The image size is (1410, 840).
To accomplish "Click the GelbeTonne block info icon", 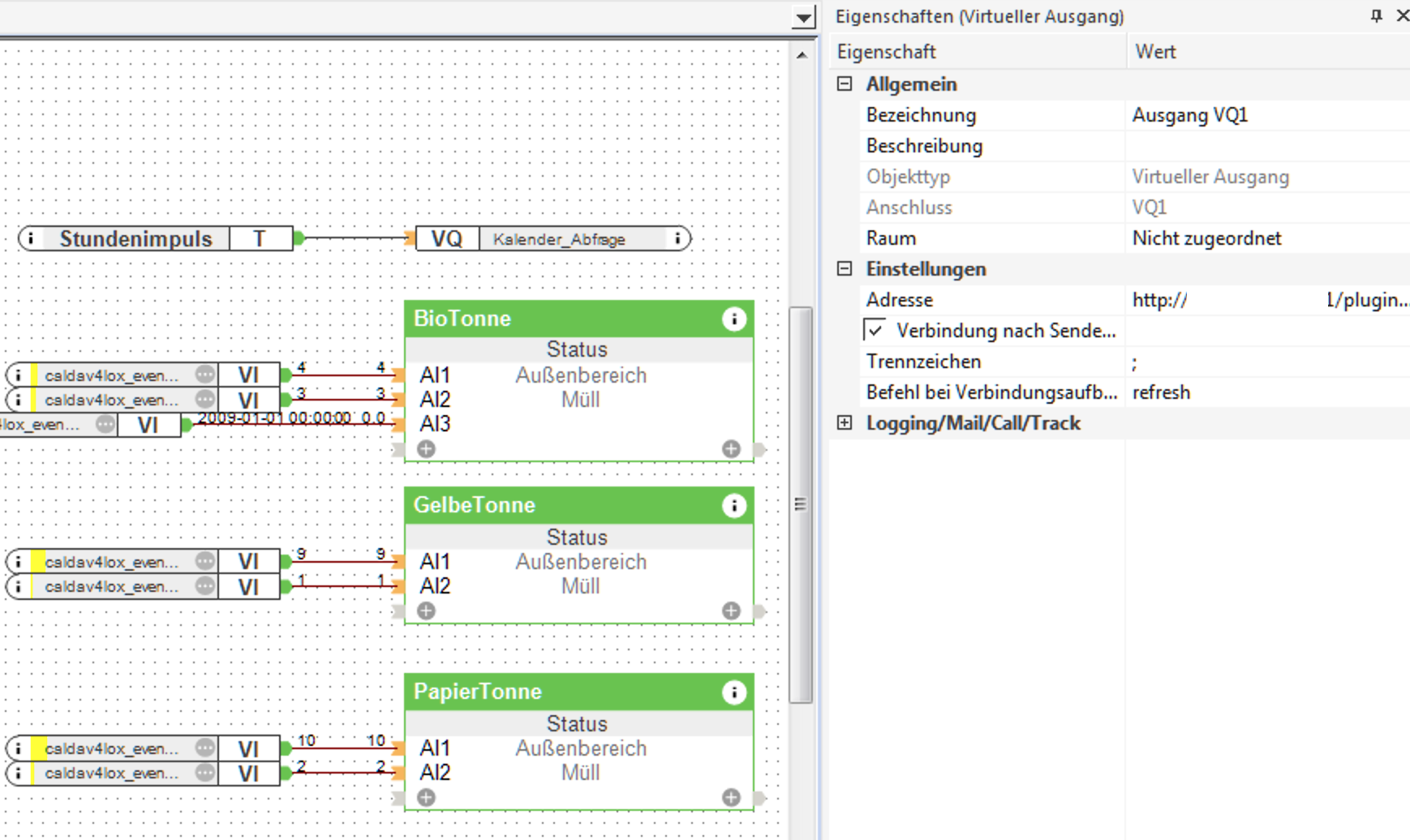I will coord(733,506).
